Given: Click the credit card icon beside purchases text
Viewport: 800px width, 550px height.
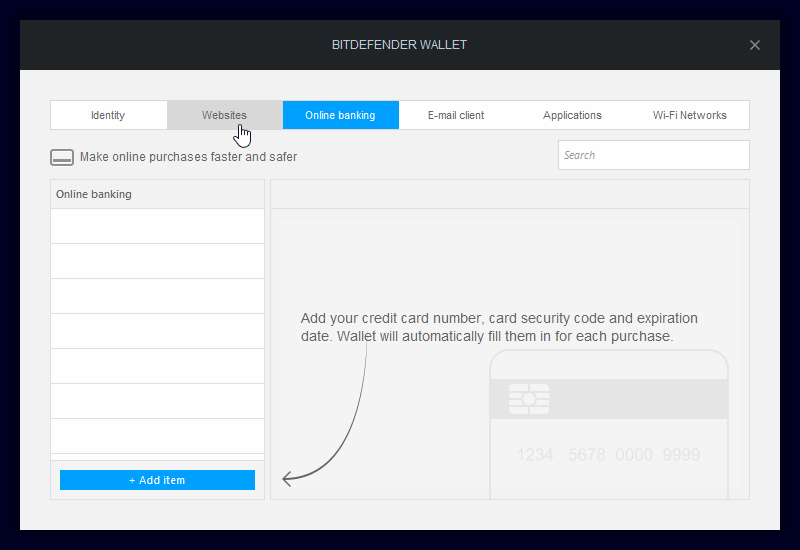Looking at the screenshot, I should click(62, 157).
